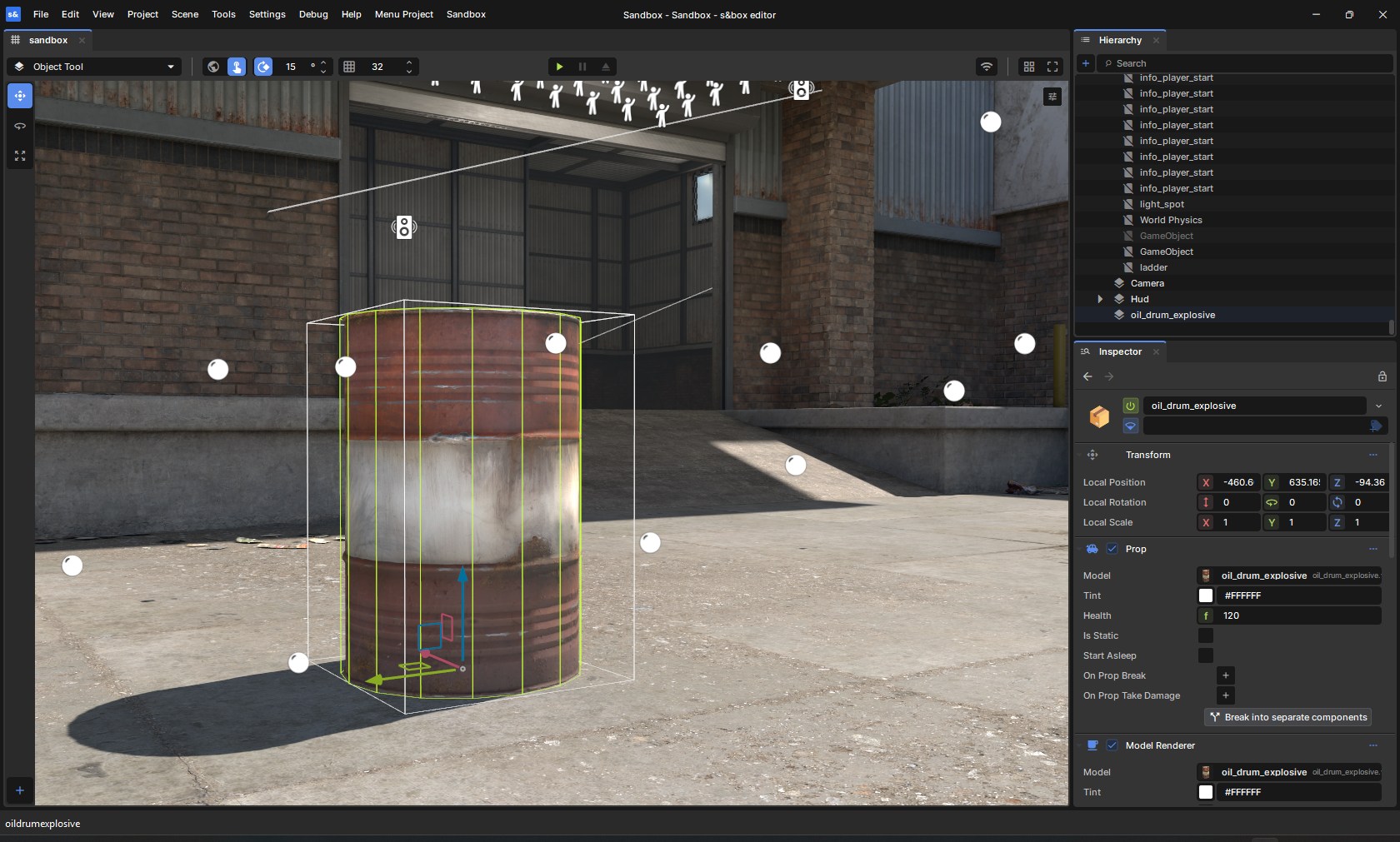
Task: Click the back arrow in Inspector
Action: (x=1087, y=376)
